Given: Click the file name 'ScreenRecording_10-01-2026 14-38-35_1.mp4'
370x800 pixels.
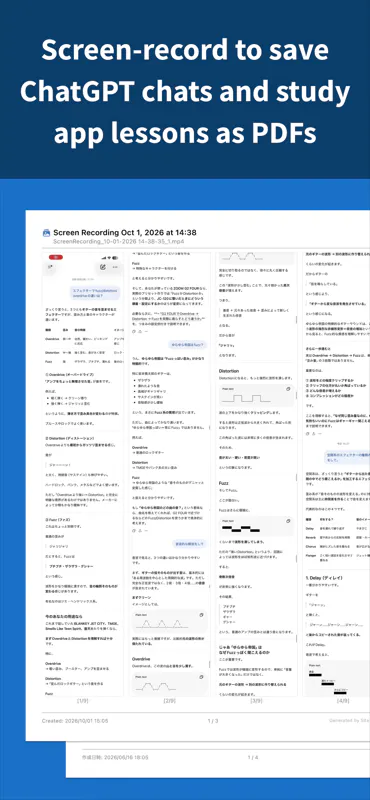Looking at the screenshot, I should [119, 241].
